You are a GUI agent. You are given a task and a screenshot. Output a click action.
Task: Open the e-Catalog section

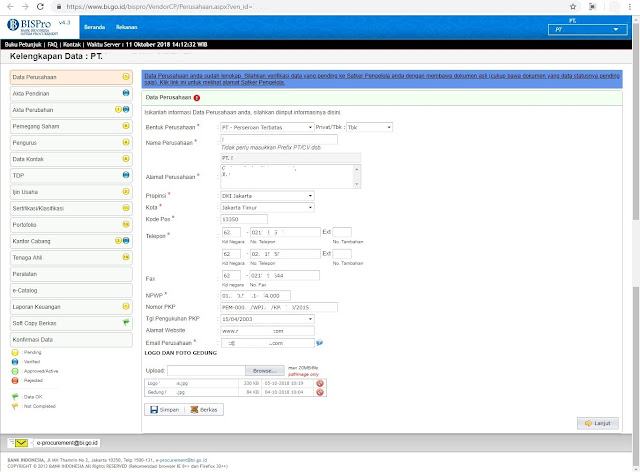(x=71, y=290)
